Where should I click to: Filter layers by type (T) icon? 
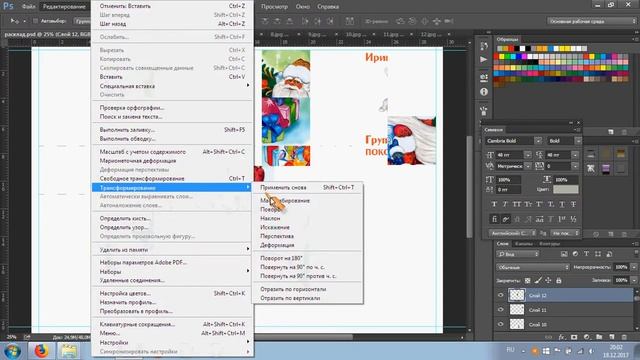[587, 254]
